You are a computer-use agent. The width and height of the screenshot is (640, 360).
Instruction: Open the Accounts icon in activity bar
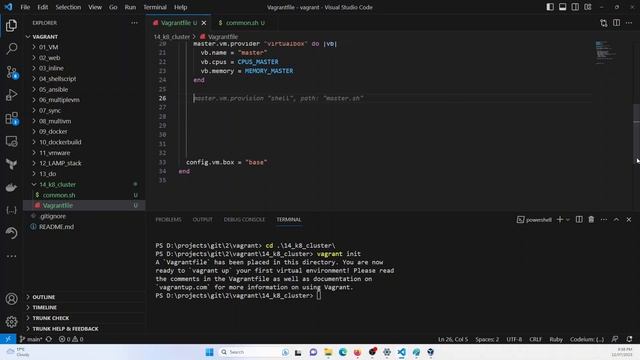(11, 299)
